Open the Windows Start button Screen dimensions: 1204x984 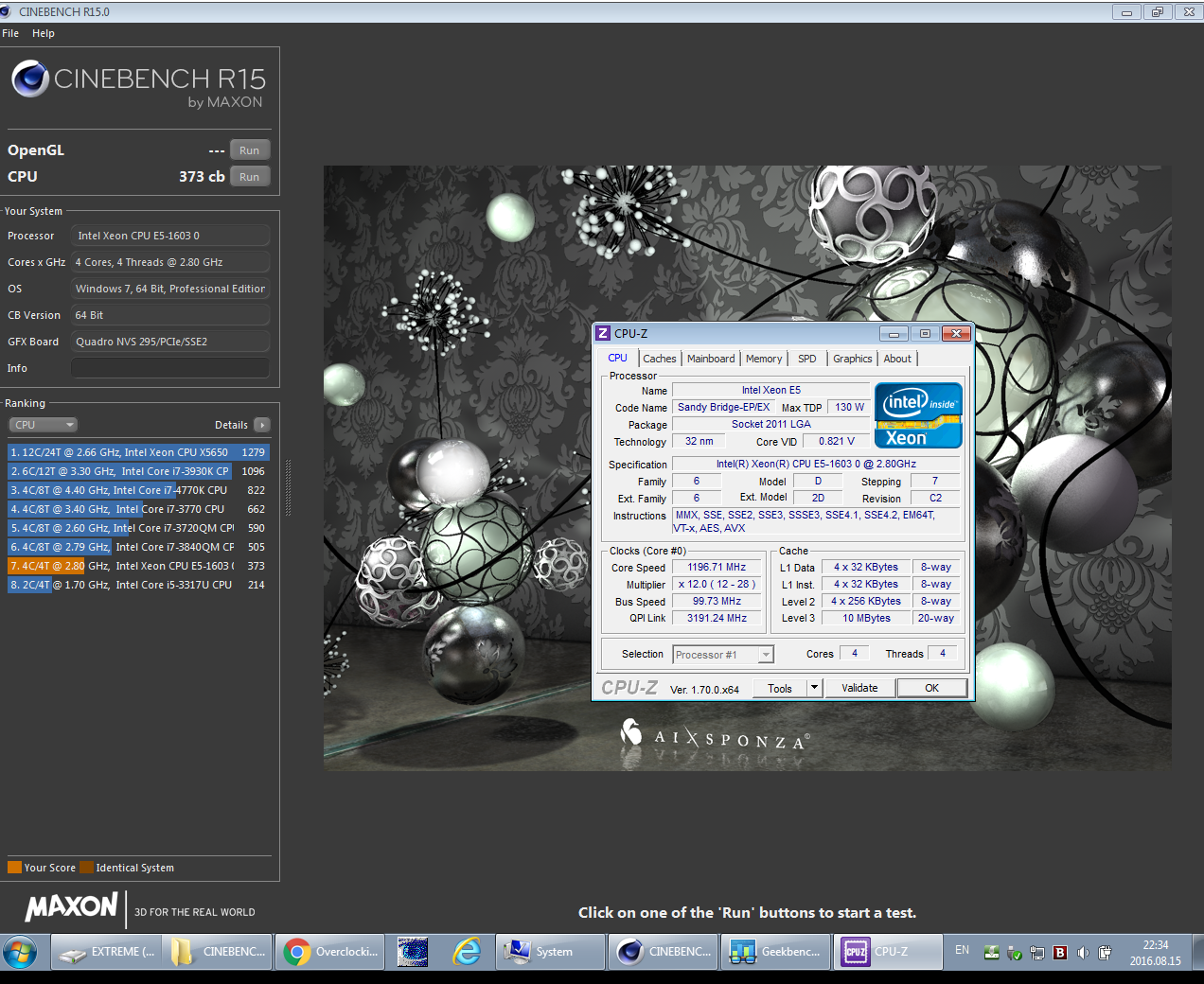click(20, 952)
